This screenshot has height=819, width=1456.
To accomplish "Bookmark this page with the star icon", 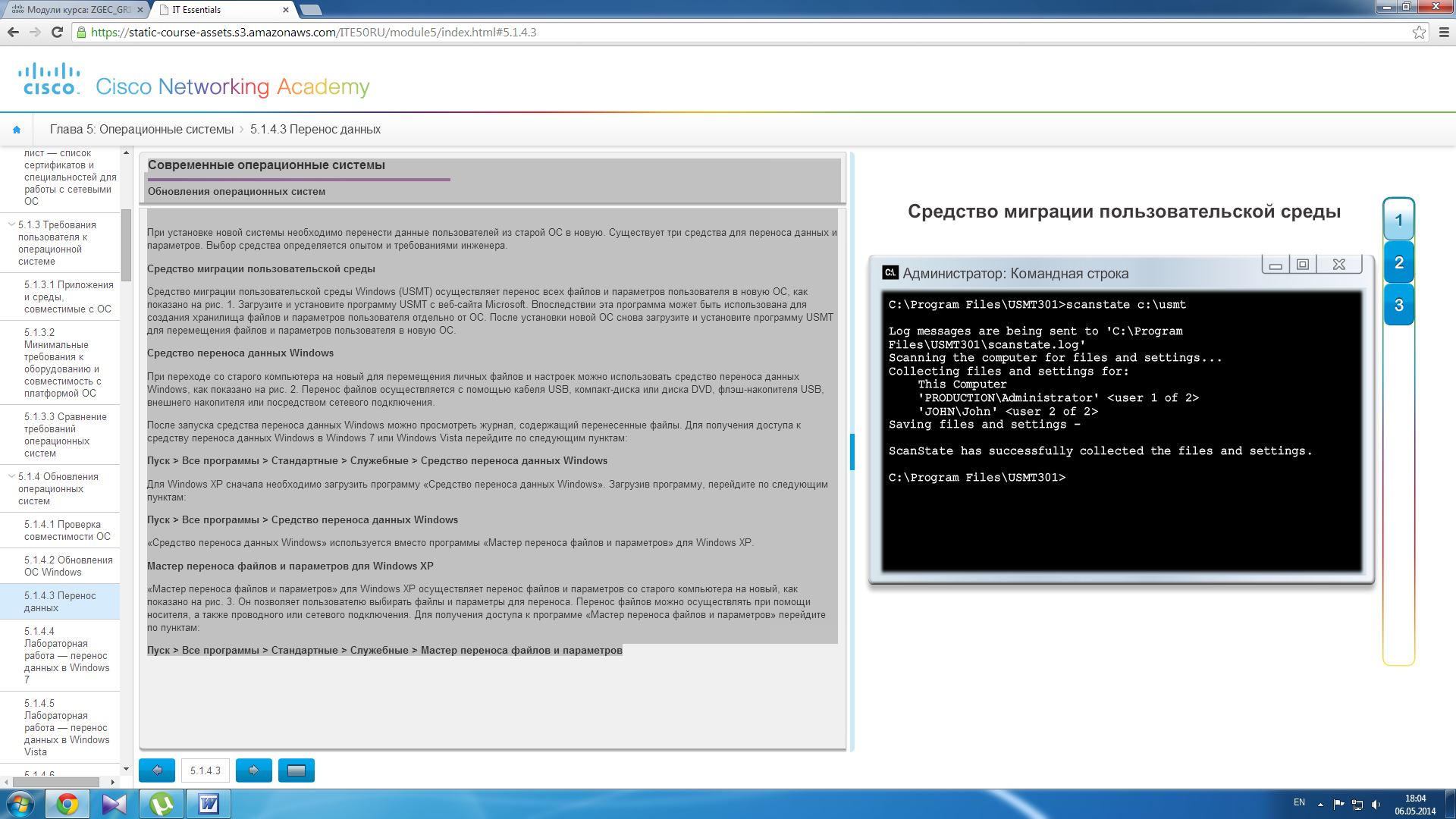I will 1419,32.
